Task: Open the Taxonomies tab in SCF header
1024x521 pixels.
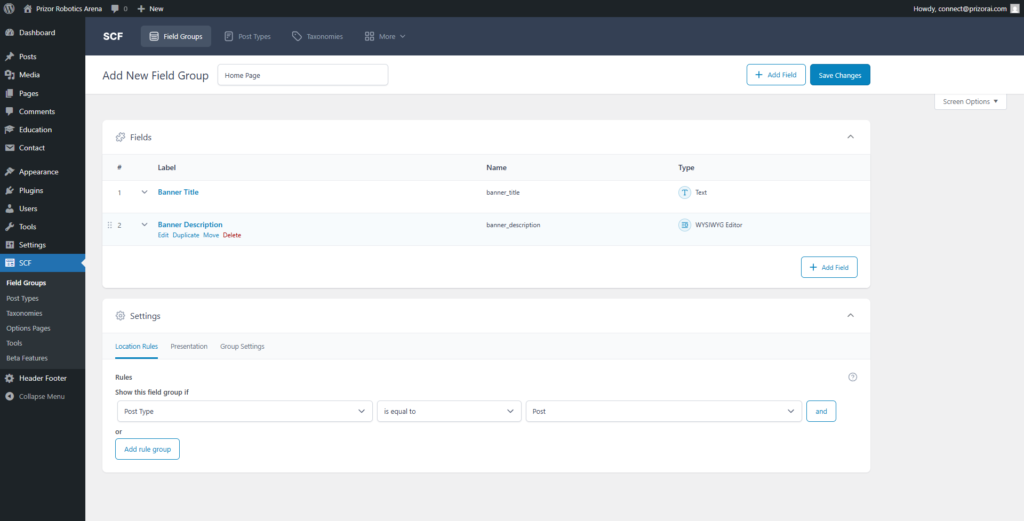Action: click(317, 37)
